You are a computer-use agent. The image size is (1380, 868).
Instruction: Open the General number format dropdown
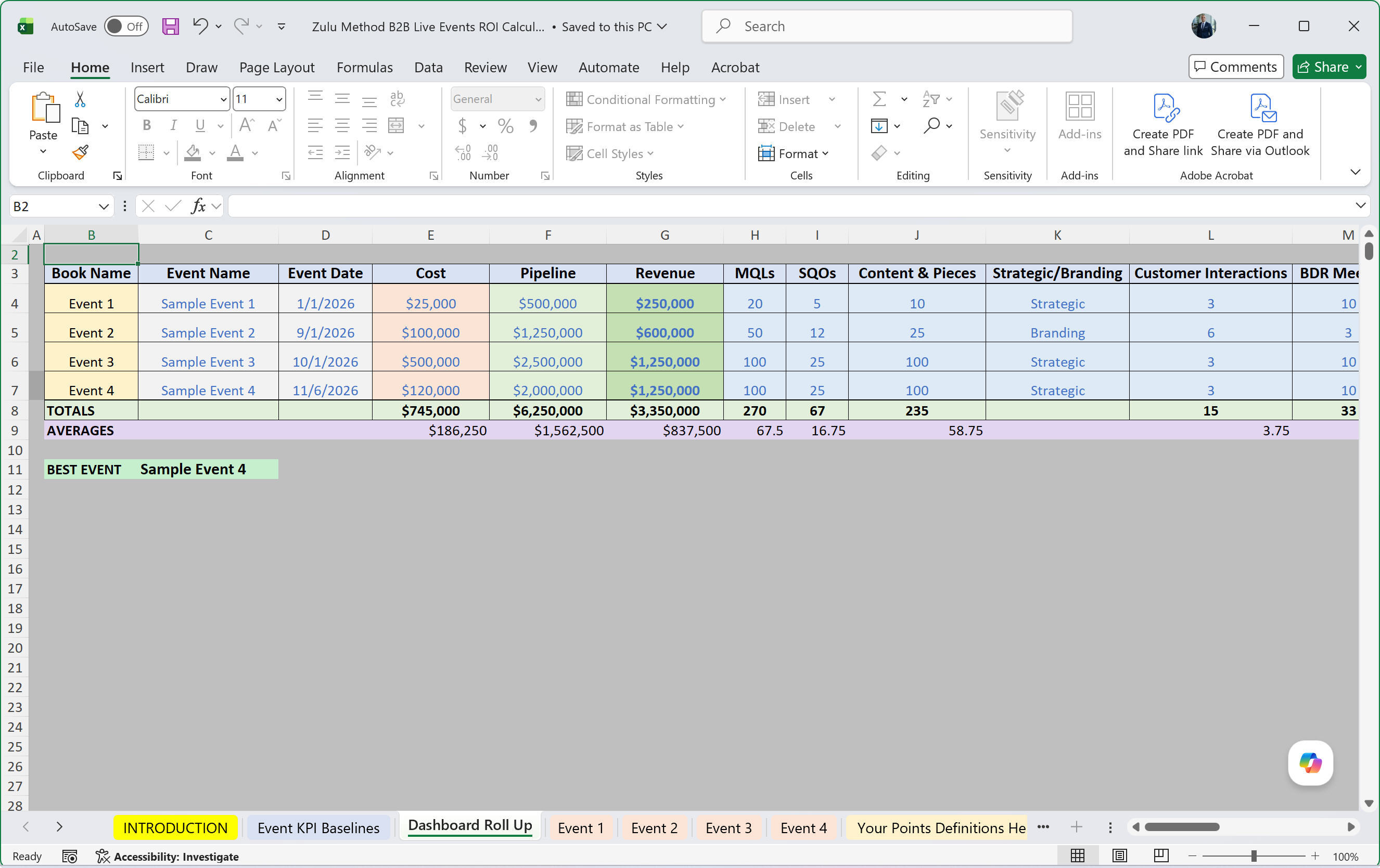538,99
